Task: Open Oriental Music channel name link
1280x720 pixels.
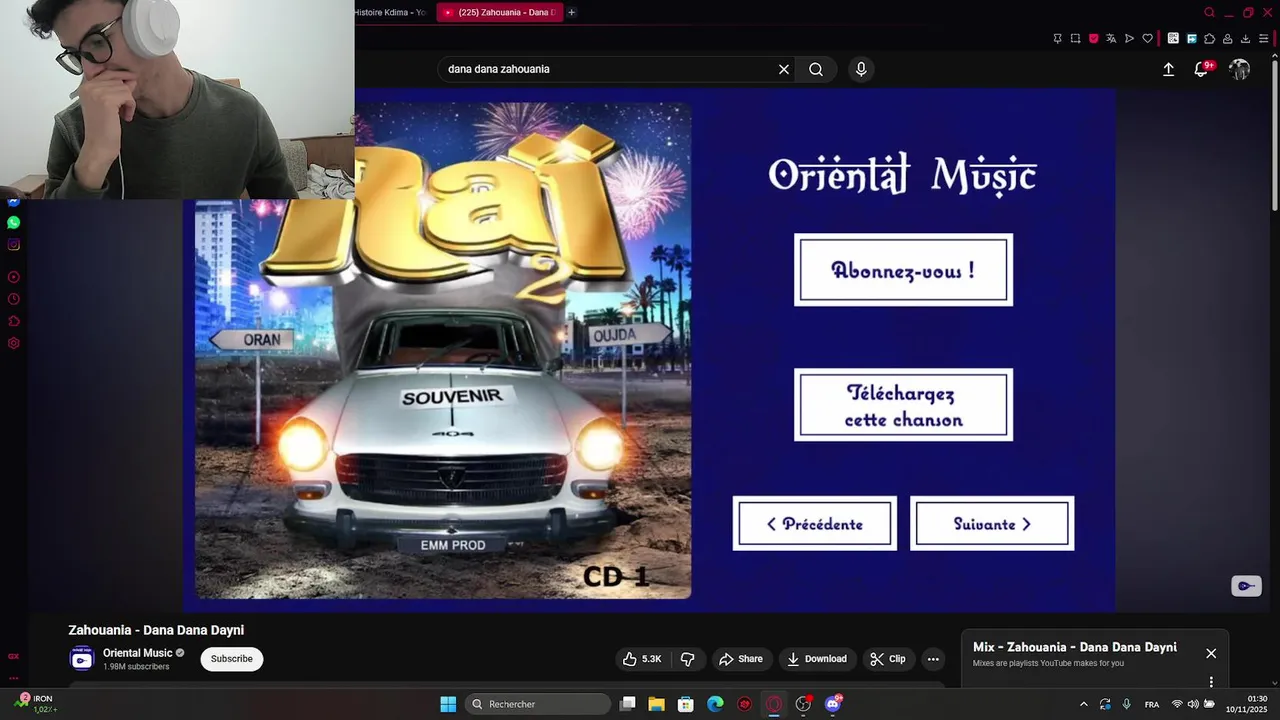Action: click(138, 653)
